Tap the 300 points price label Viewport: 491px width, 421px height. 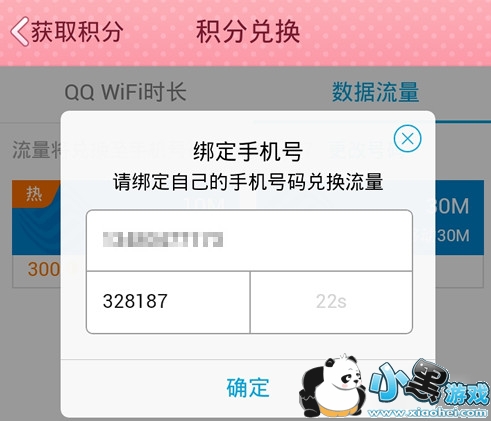point(44,269)
